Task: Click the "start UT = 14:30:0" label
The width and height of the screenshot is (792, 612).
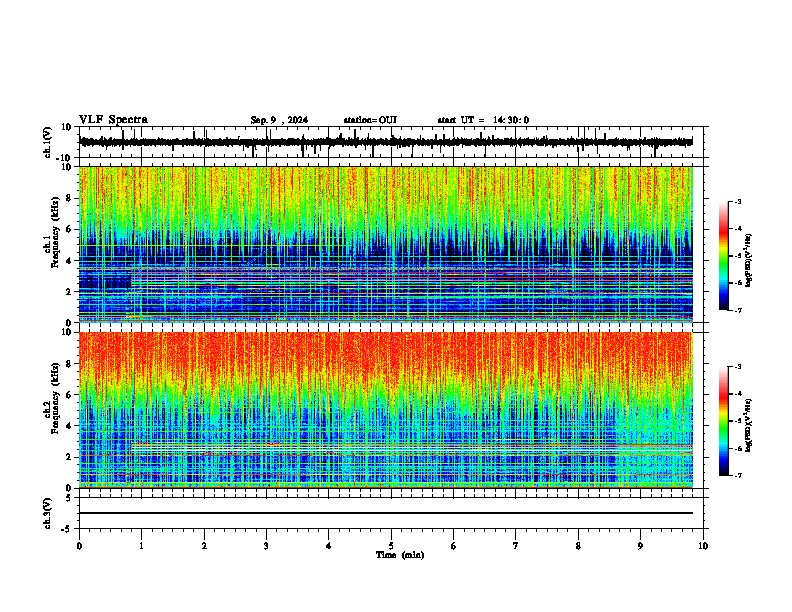Action: point(483,120)
